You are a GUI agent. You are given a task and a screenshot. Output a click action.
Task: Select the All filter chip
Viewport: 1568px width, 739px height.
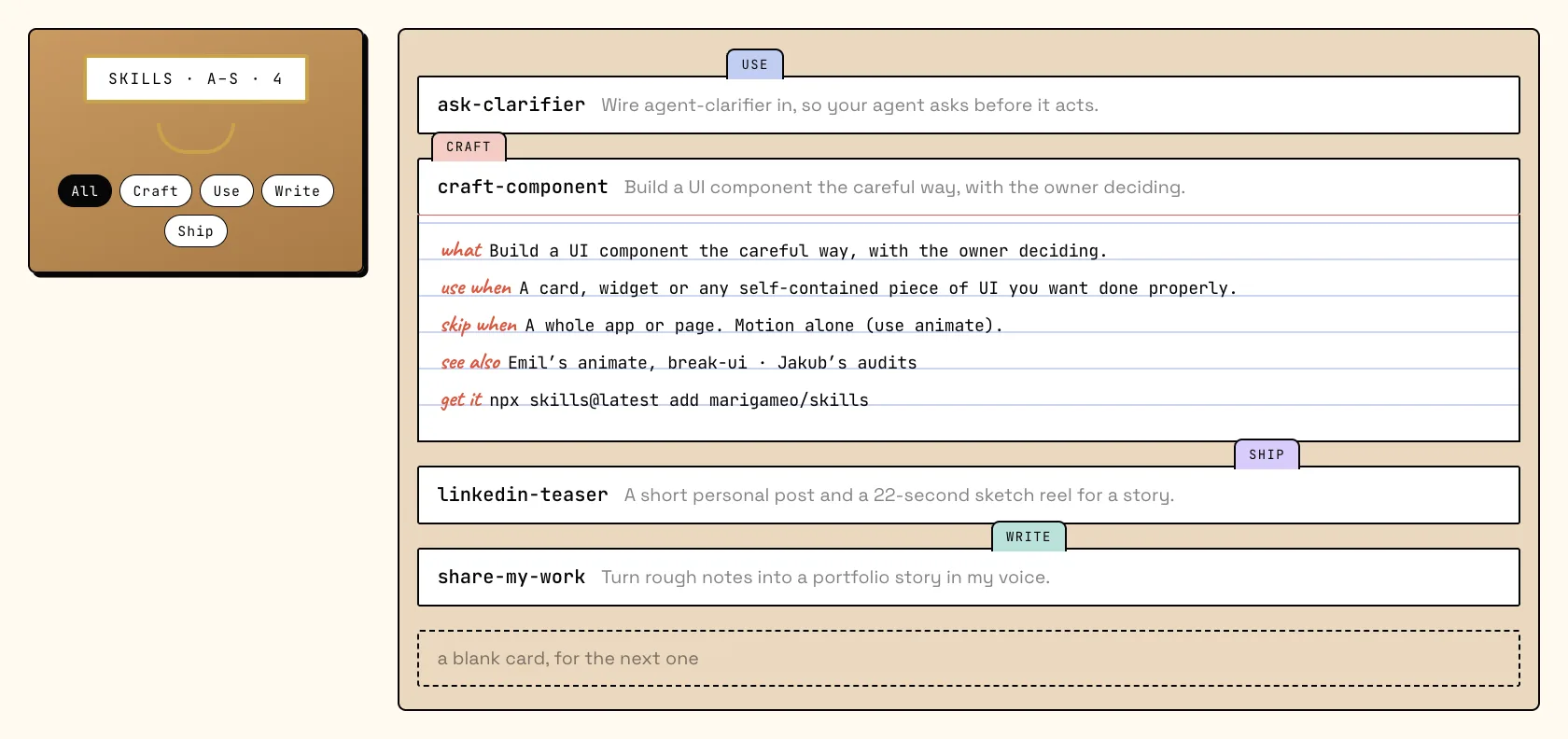tap(85, 191)
